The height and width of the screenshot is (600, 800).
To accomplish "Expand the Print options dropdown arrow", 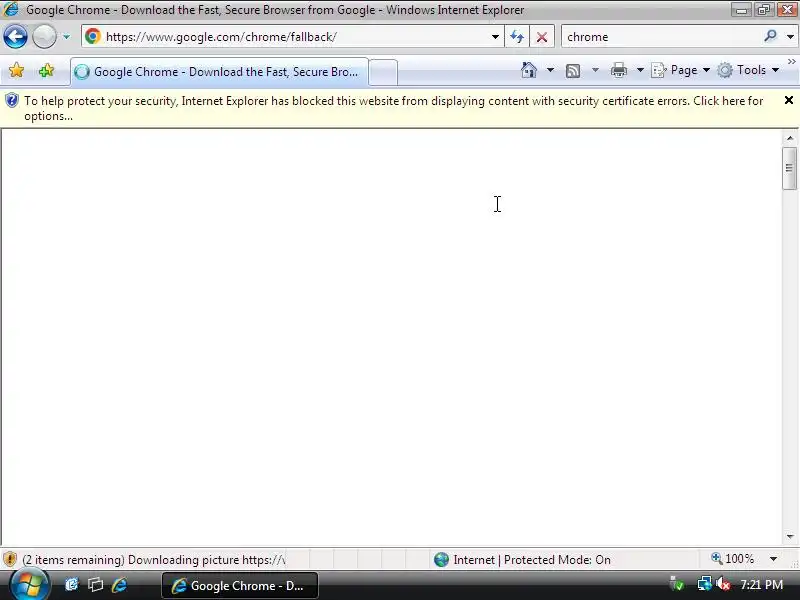I will [640, 70].
